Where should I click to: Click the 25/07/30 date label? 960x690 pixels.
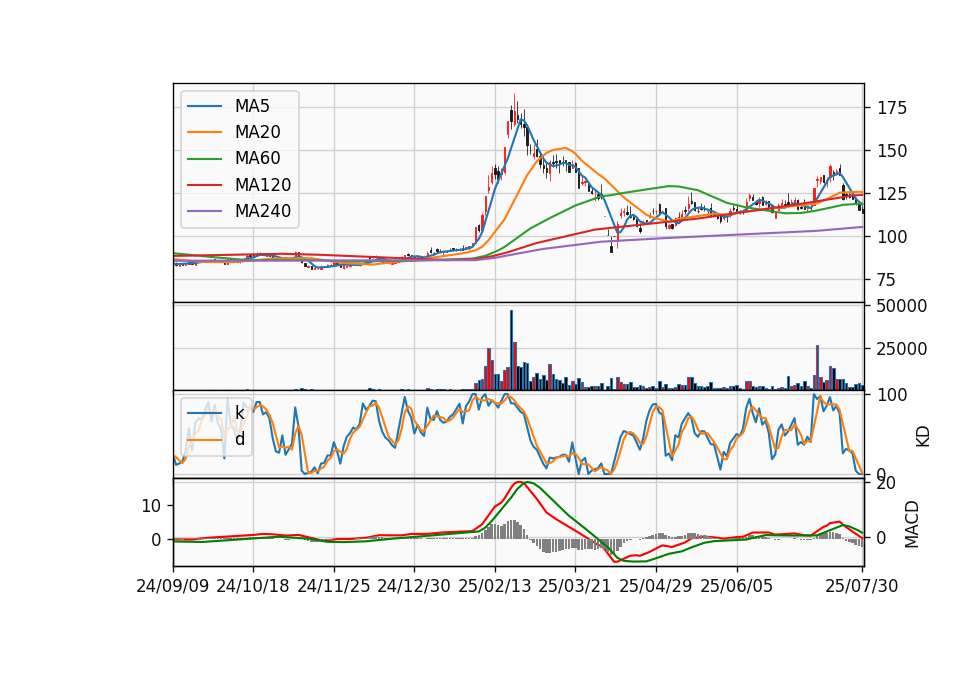(862, 586)
